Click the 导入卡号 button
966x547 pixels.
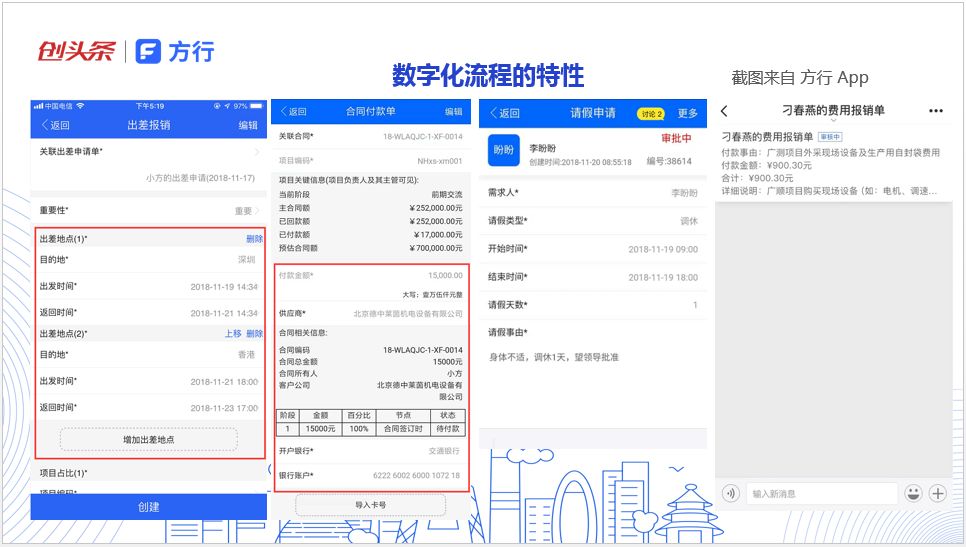(370, 505)
